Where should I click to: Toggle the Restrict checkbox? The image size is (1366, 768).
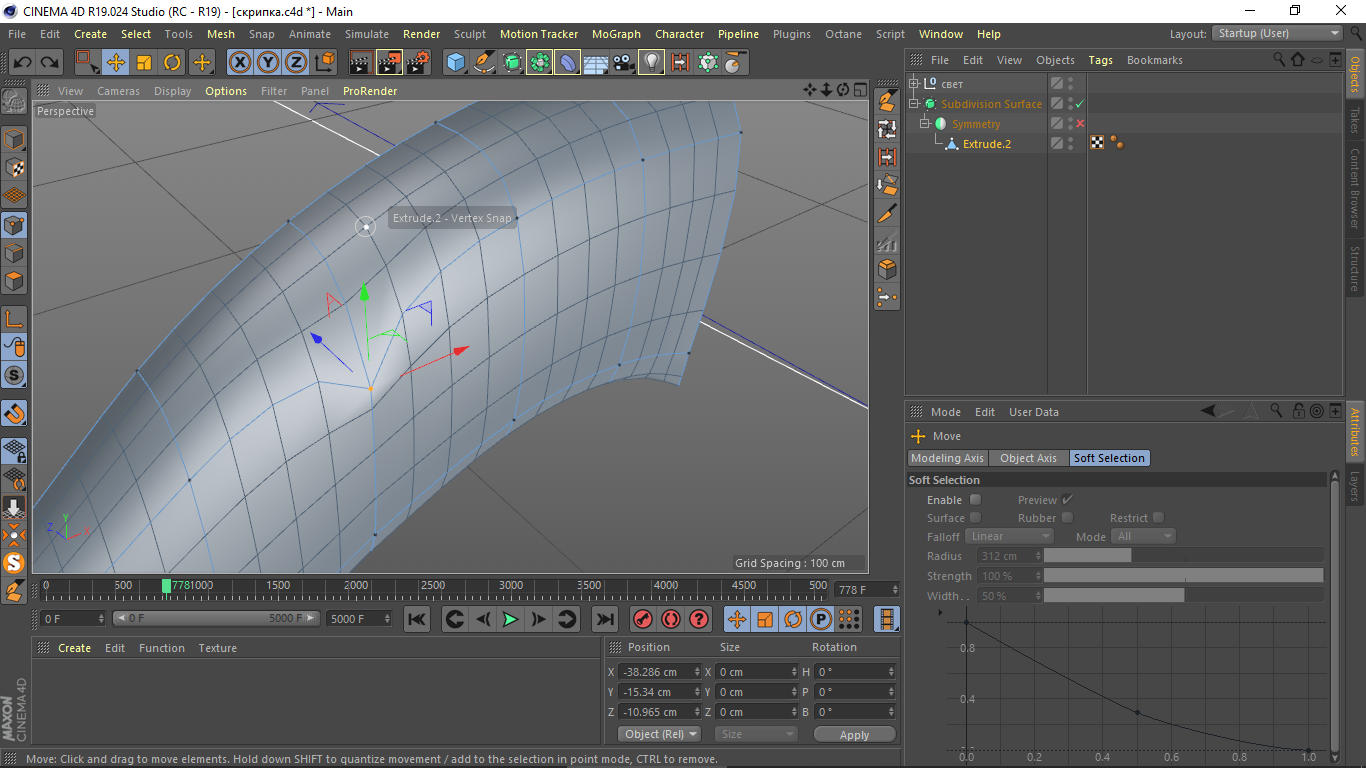coord(1158,517)
